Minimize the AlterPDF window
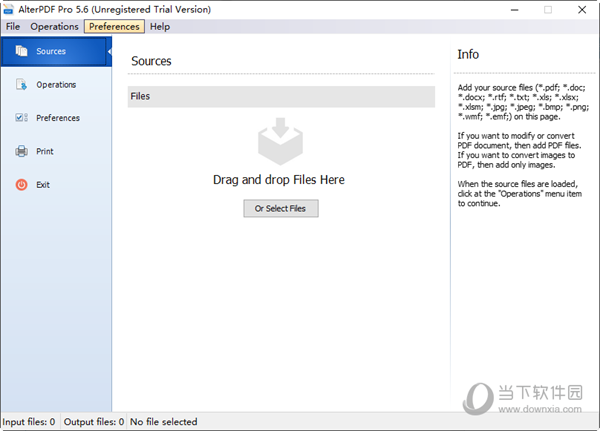The image size is (600, 431). 514,10
